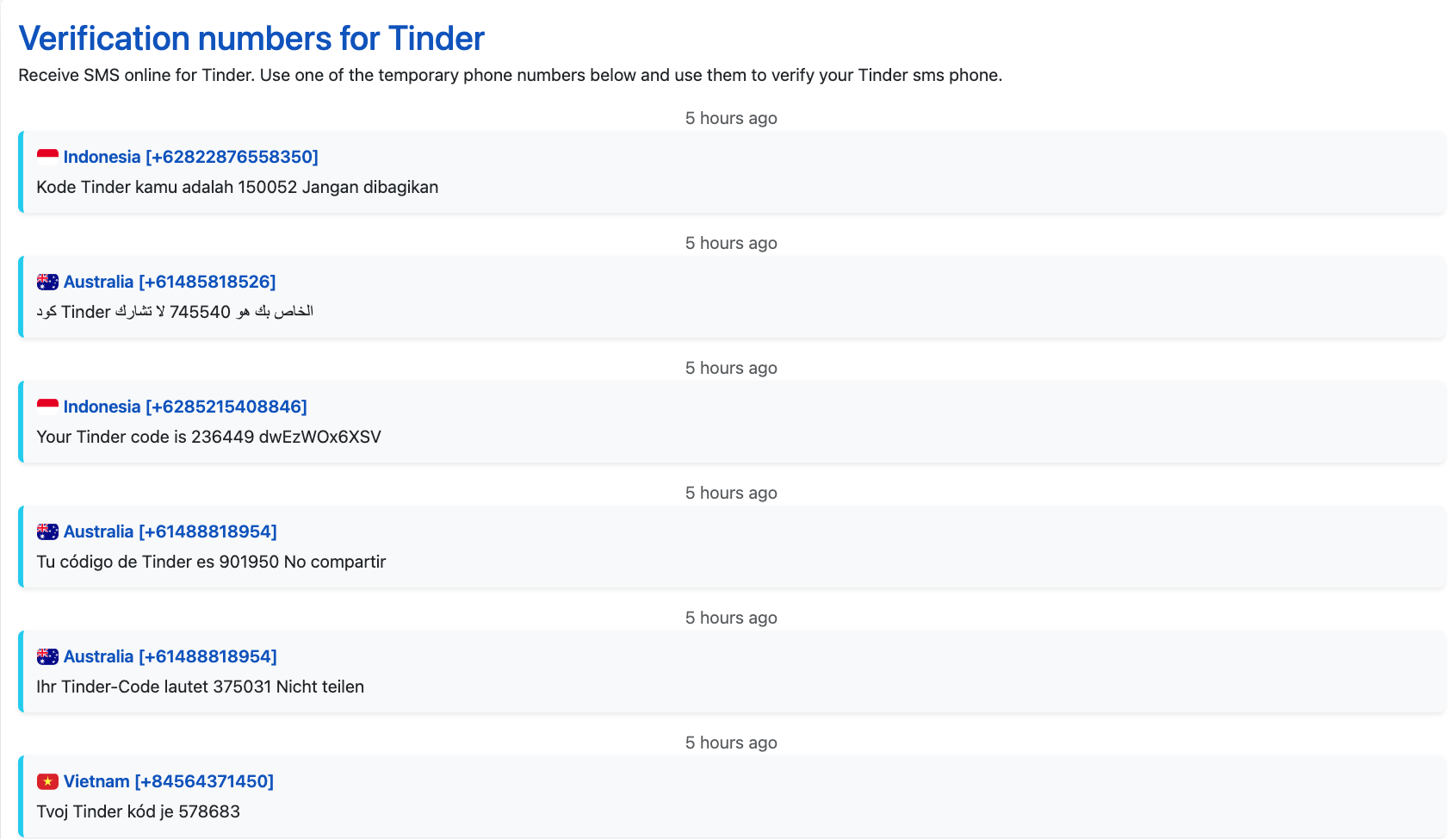
Task: Click the Australia flag above the German message
Action: coord(47,656)
